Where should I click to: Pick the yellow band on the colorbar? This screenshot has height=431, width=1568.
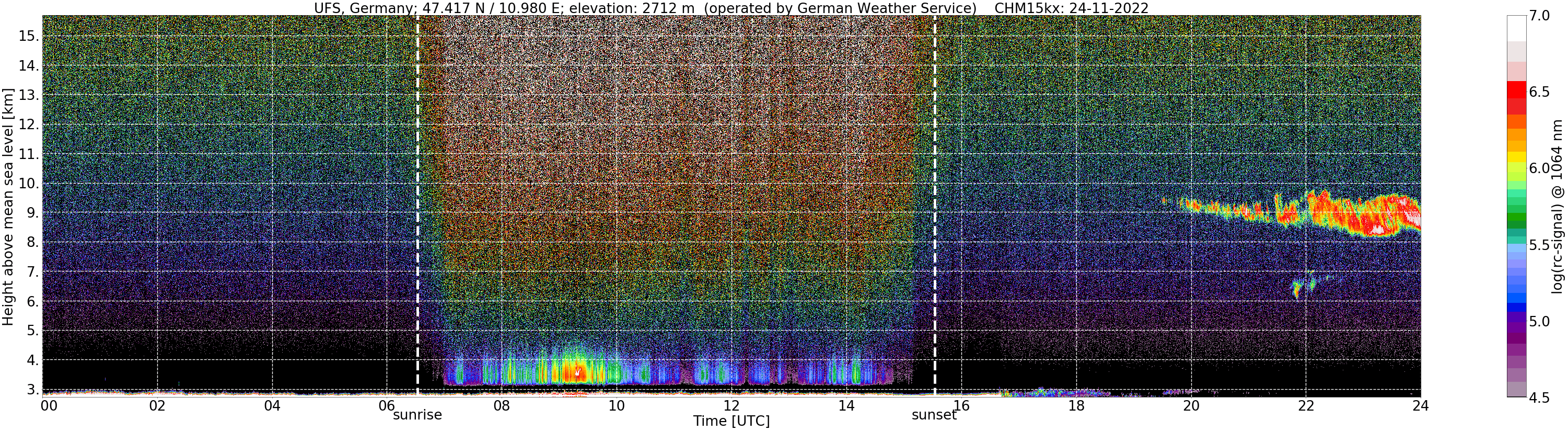tap(1516, 157)
